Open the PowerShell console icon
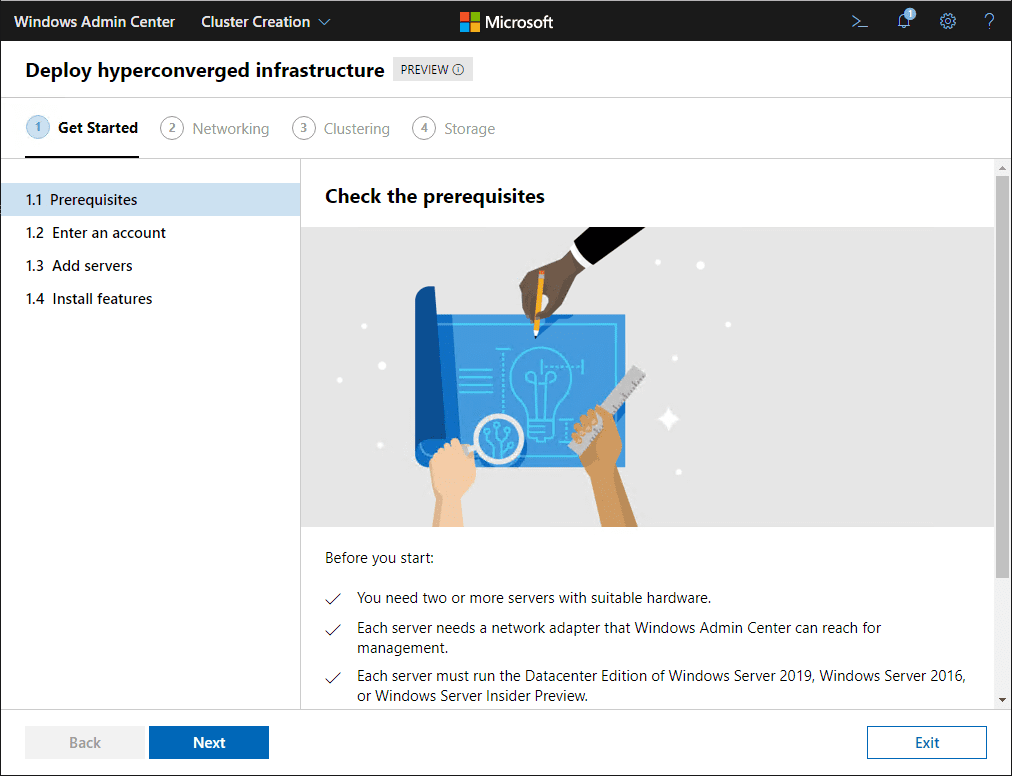This screenshot has width=1012, height=776. tap(859, 21)
